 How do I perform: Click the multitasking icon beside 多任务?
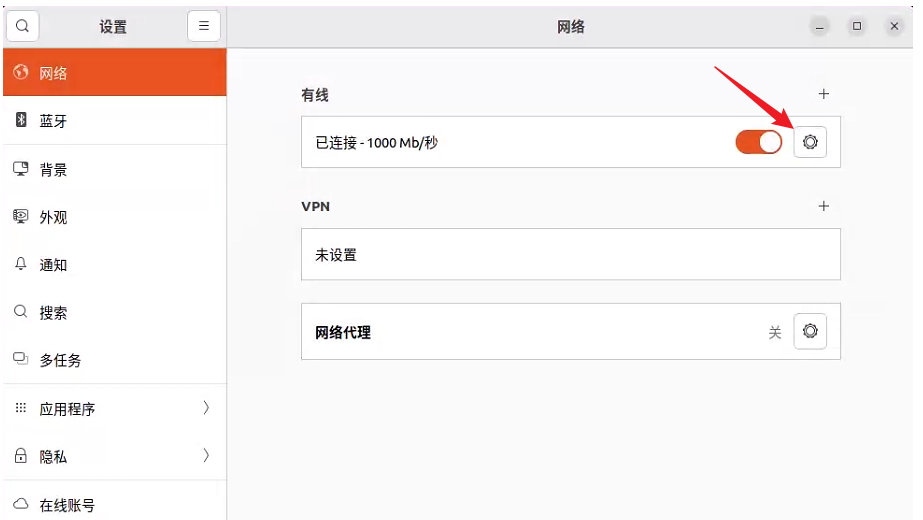point(21,359)
